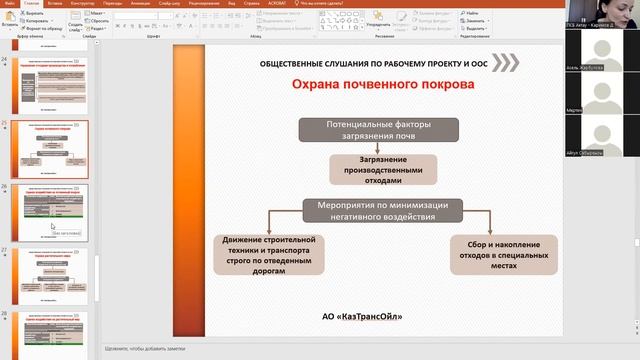The width and height of the screenshot is (640, 360).
Task: Click participant tile 'Асель Жакбупова'
Action: [x=602, y=51]
